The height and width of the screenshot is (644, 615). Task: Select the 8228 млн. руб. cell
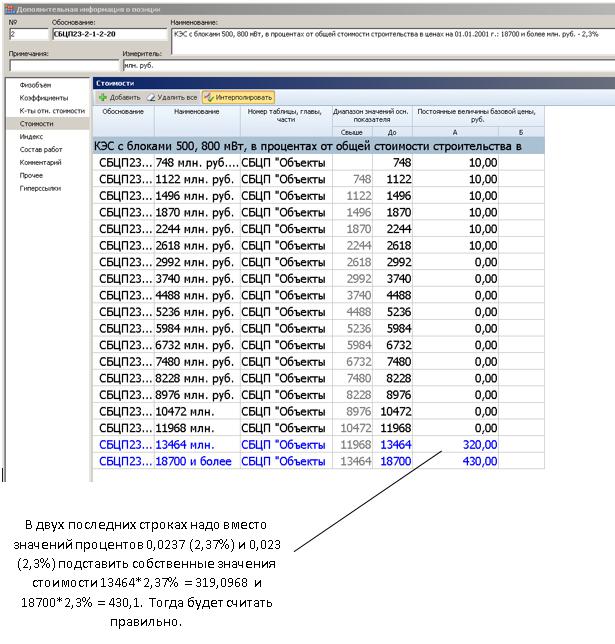point(197,378)
